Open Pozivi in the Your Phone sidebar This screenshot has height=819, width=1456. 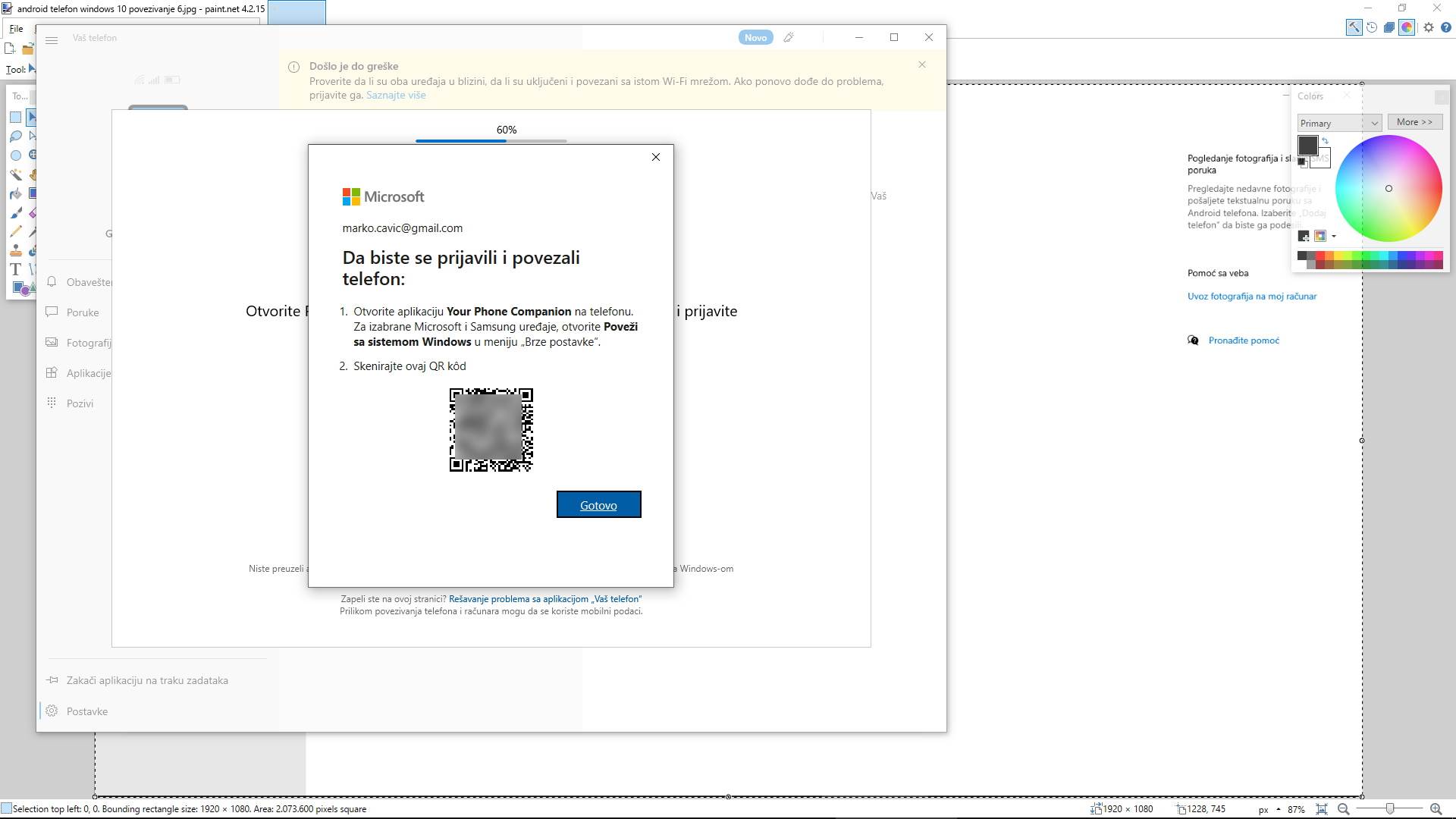(x=80, y=403)
